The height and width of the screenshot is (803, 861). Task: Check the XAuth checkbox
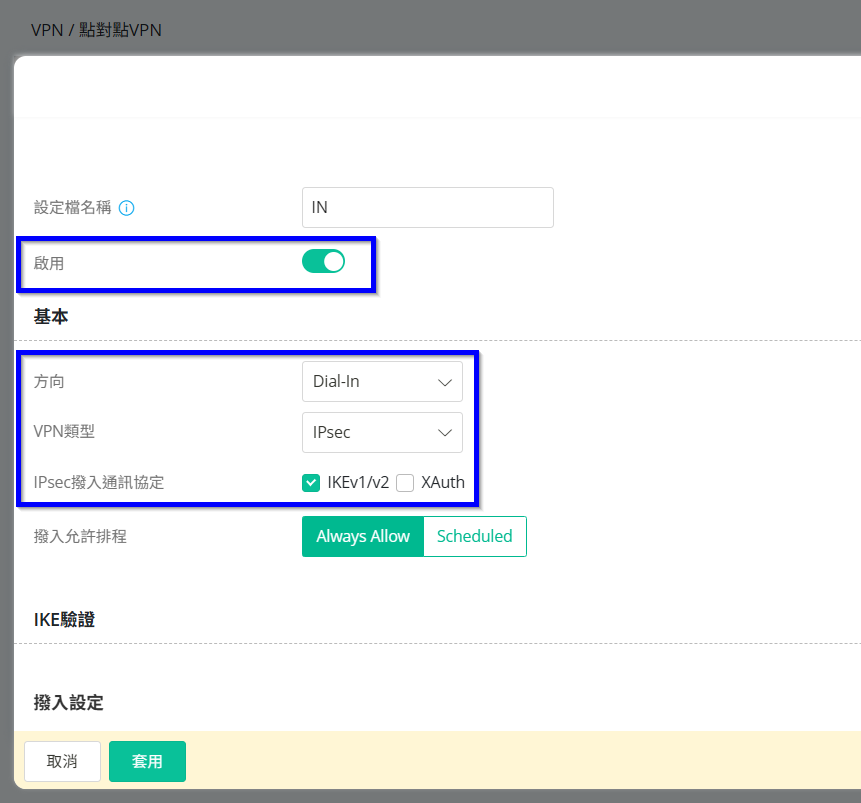click(x=405, y=483)
